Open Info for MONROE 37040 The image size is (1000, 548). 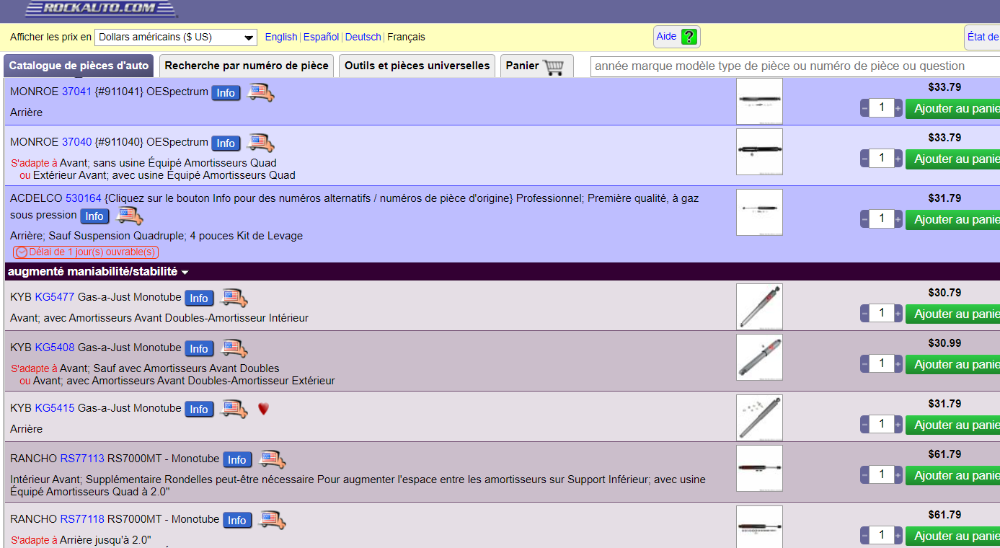click(x=226, y=144)
